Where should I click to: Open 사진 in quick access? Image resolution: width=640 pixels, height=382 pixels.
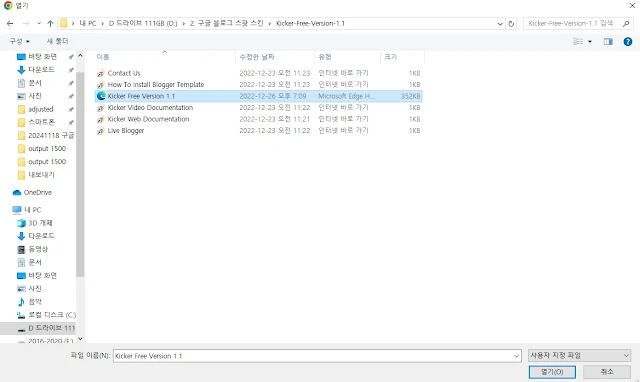pos(35,96)
